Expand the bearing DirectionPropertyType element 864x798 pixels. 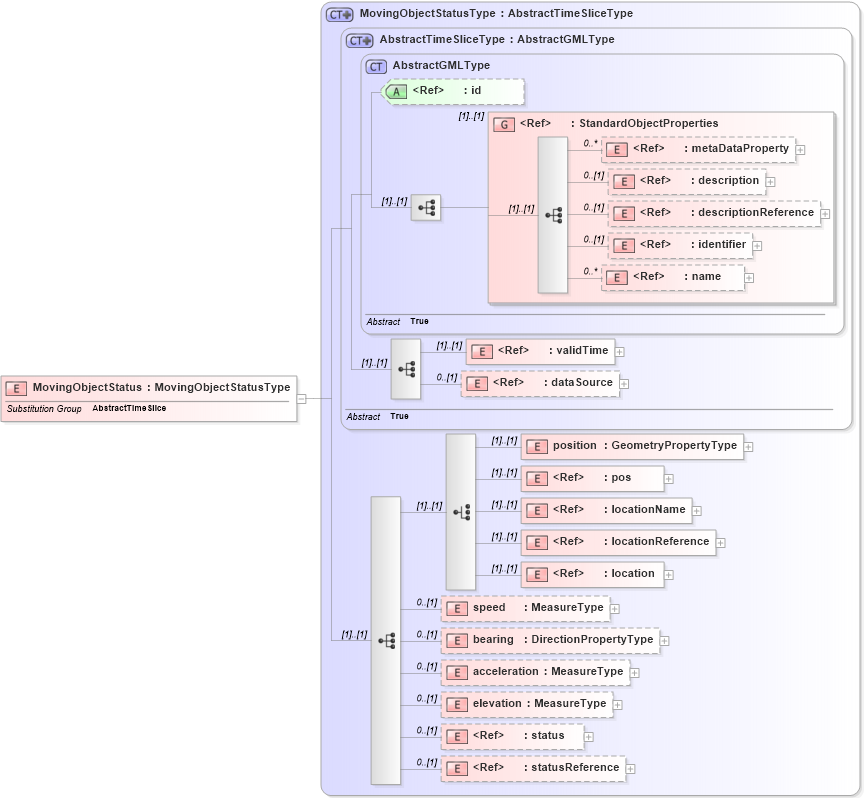pos(665,641)
